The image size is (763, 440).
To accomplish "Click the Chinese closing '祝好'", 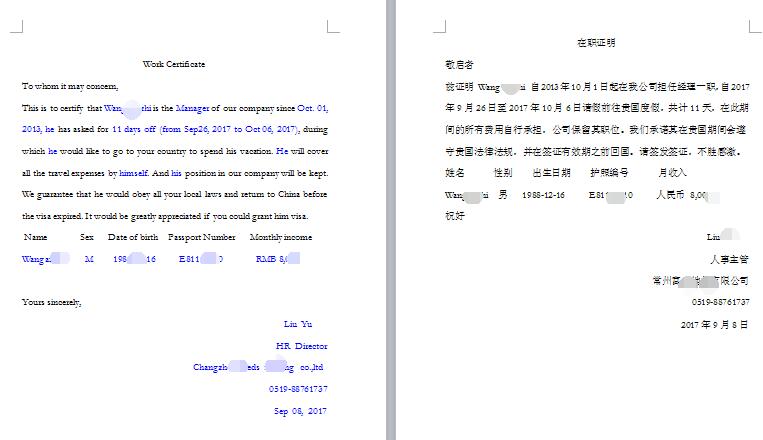I will coord(454,216).
